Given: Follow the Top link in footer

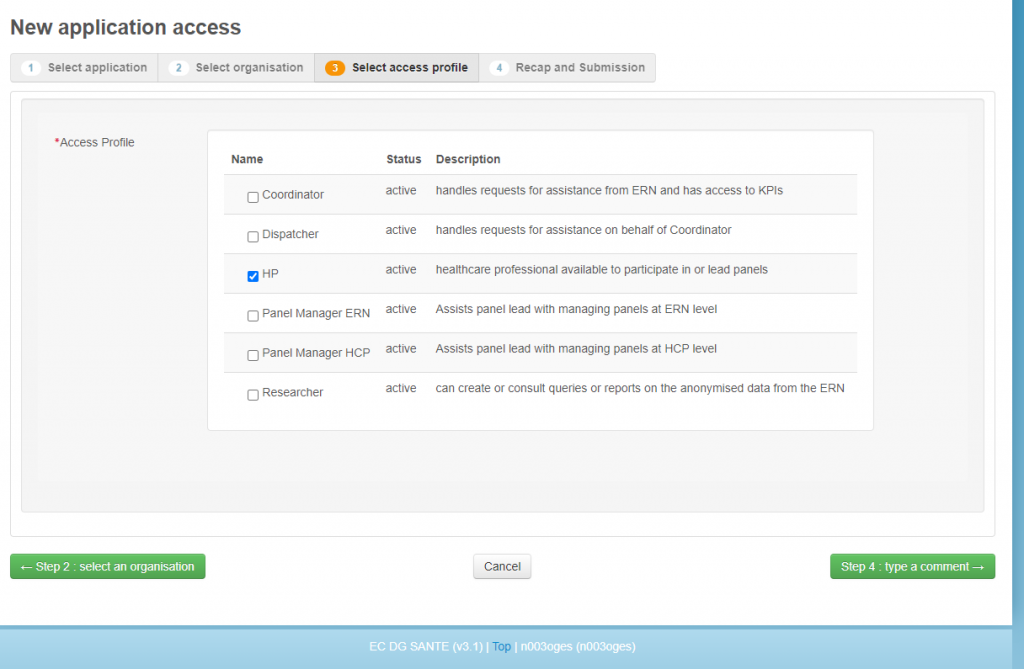Looking at the screenshot, I should coord(501,647).
